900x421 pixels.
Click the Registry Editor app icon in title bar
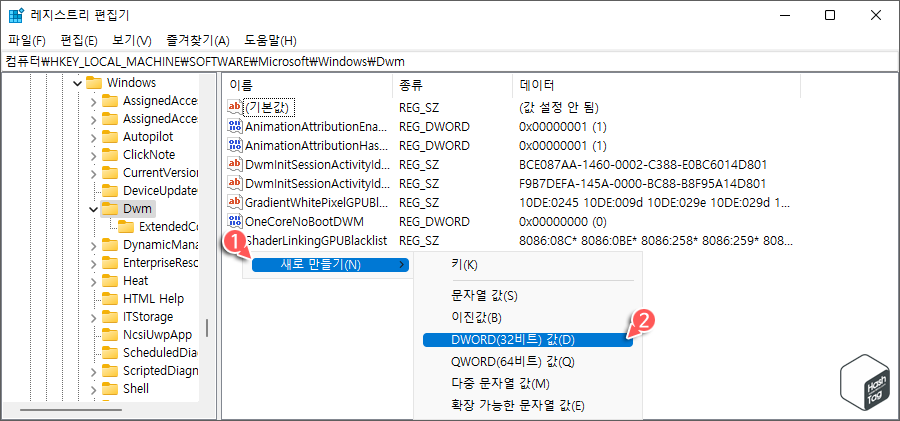[x=15, y=16]
